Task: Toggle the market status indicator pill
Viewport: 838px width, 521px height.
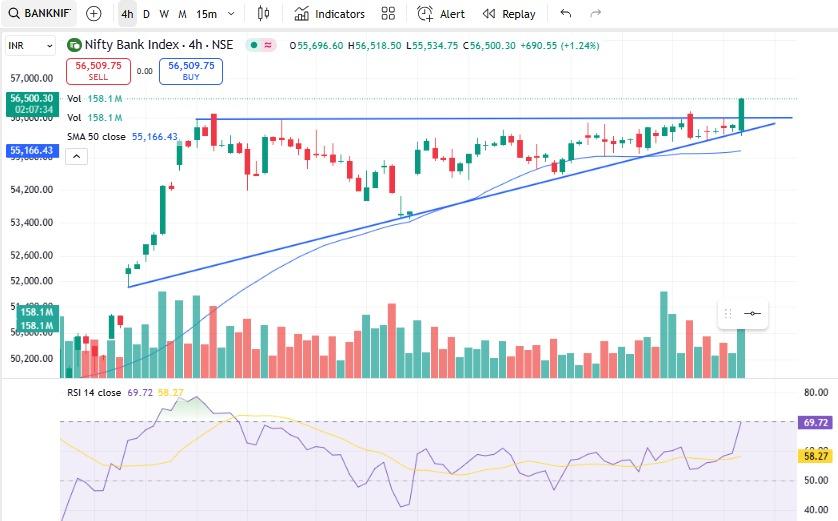Action: (261, 45)
